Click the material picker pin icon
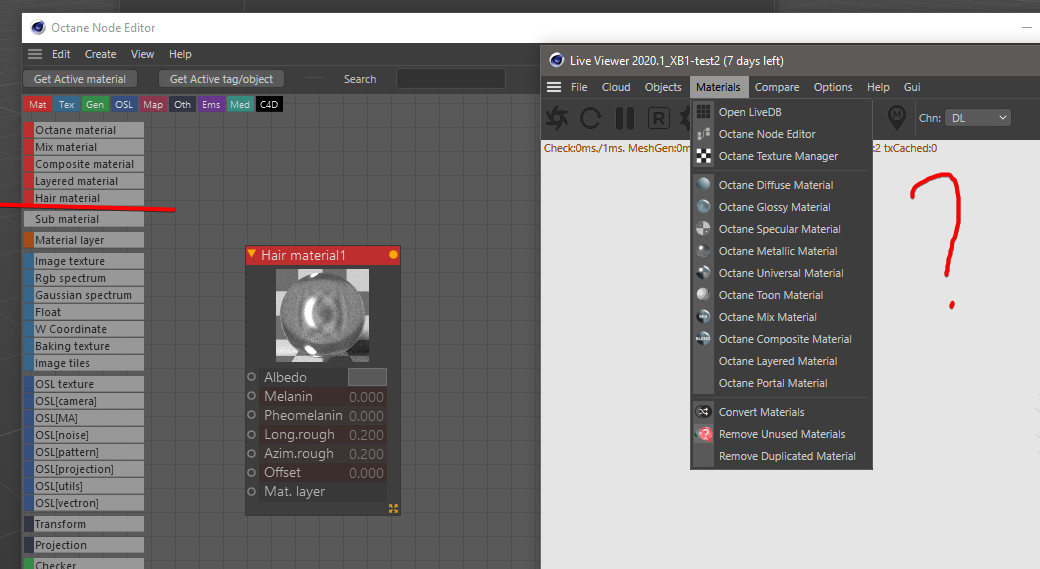Image resolution: width=1040 pixels, height=569 pixels. [897, 117]
